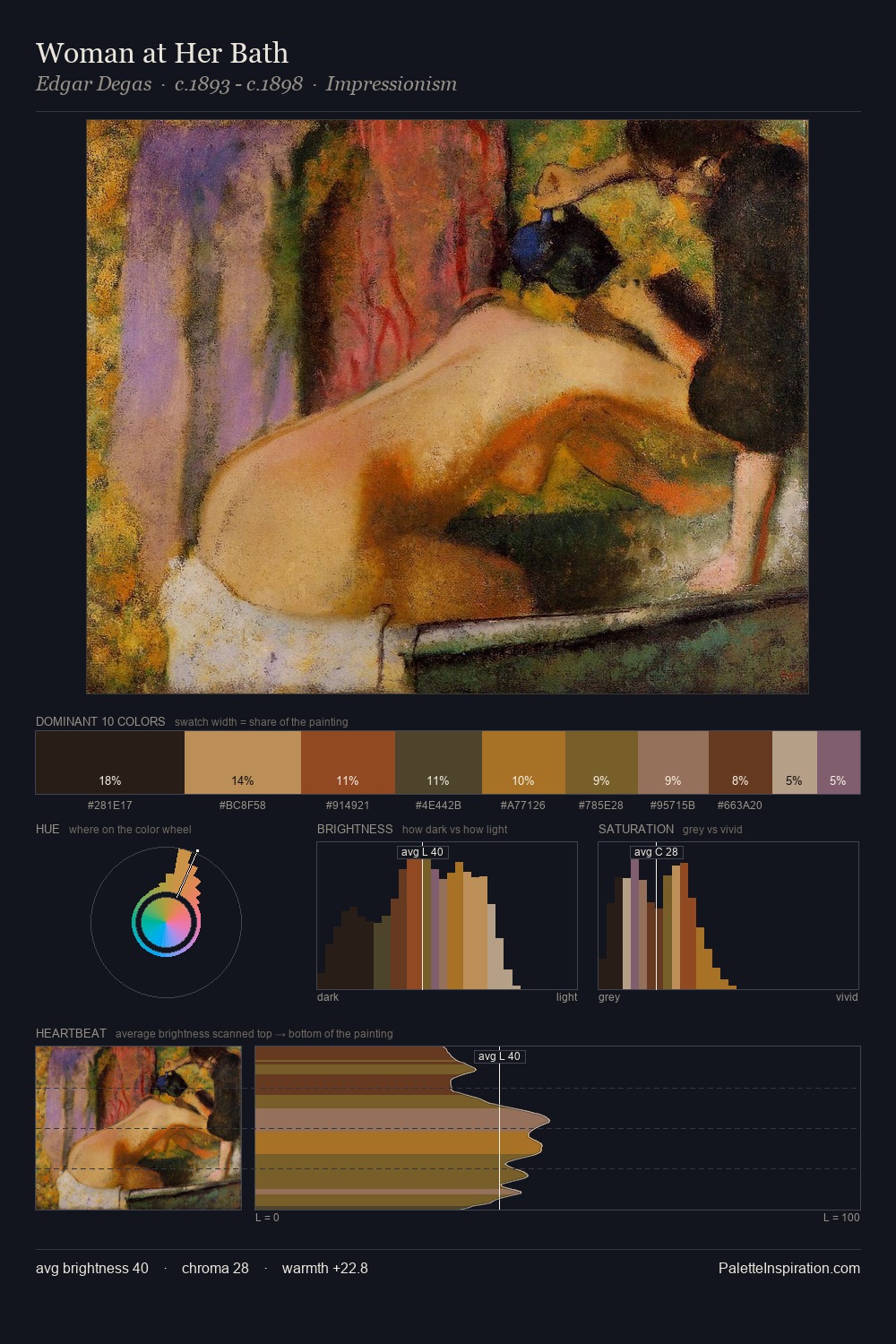Click the hex code #BC8F58 text
The height and width of the screenshot is (1344, 896).
243,806
